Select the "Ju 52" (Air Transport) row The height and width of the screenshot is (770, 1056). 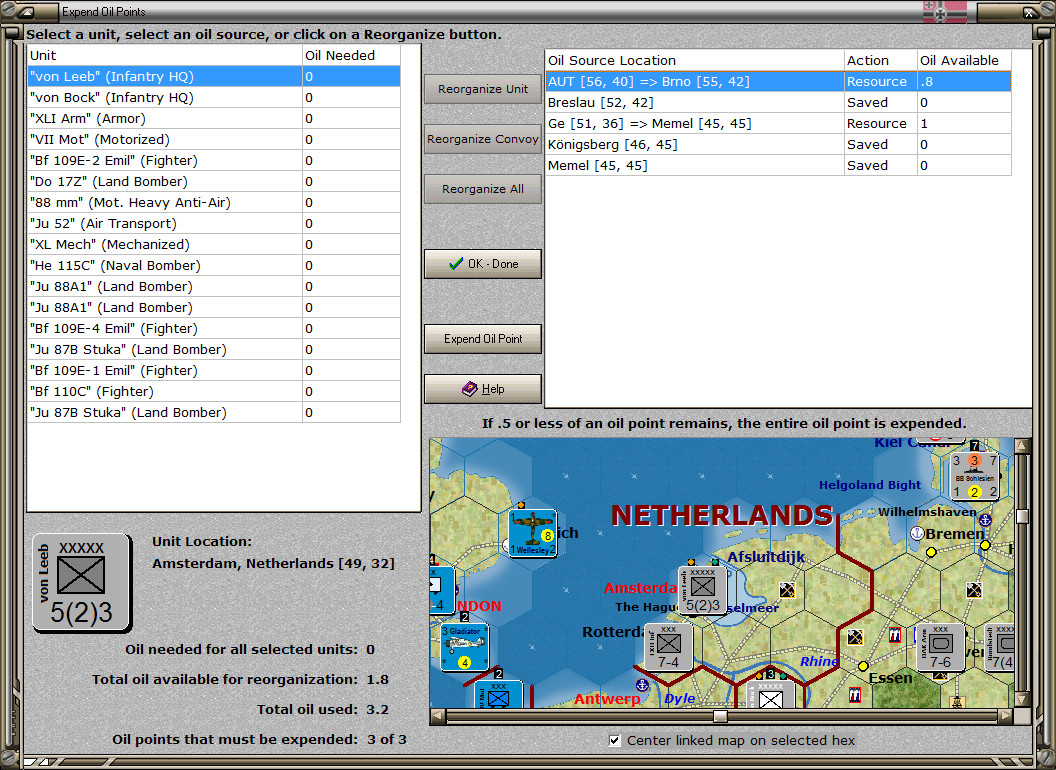point(214,223)
